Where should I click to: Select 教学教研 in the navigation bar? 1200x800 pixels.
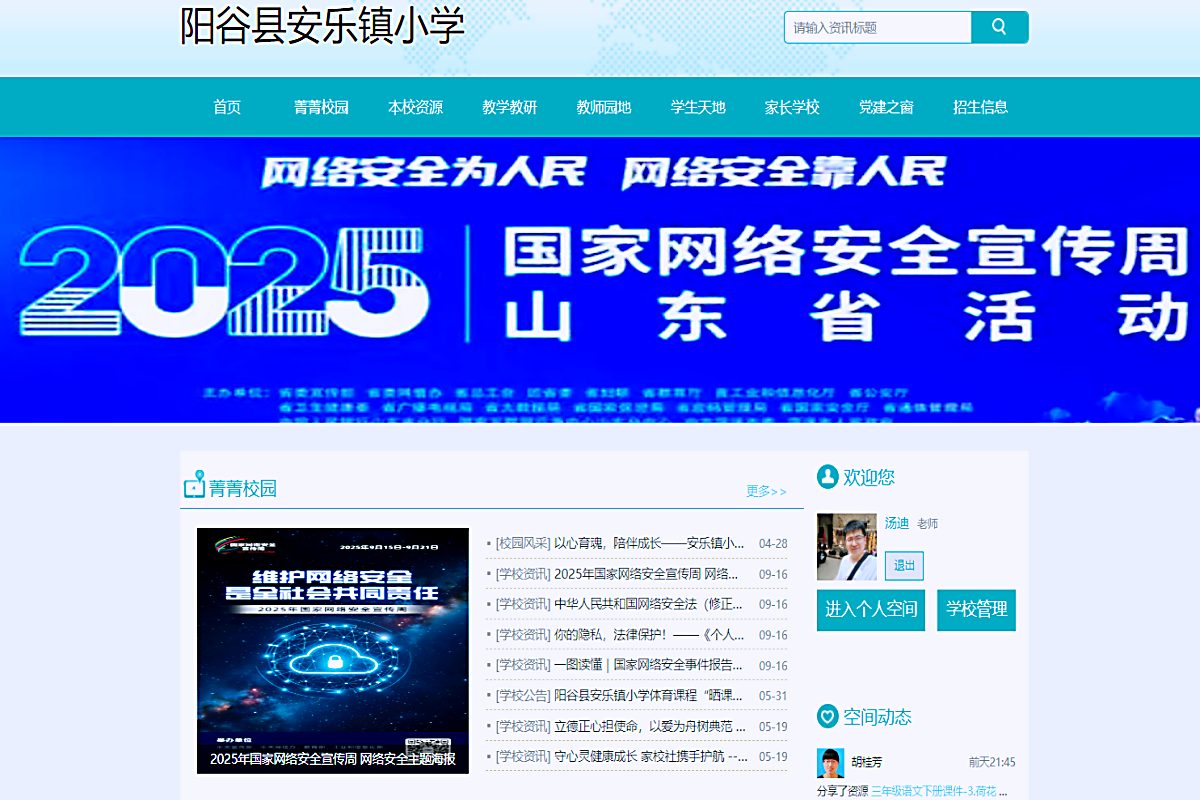click(x=509, y=107)
